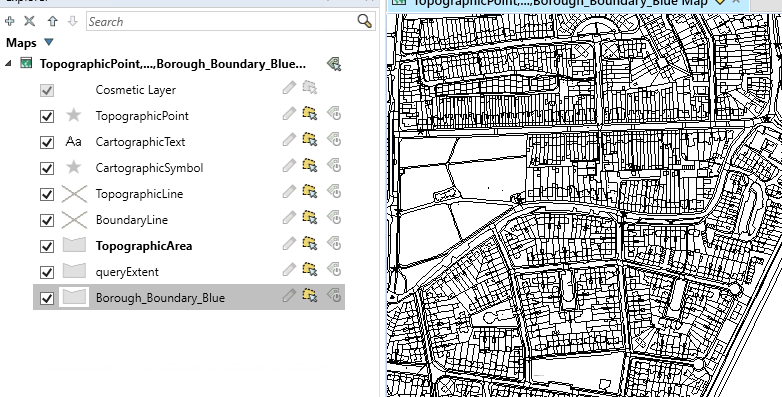Toggle selectable icon for CartographicText
The width and height of the screenshot is (782, 397).
310,140
